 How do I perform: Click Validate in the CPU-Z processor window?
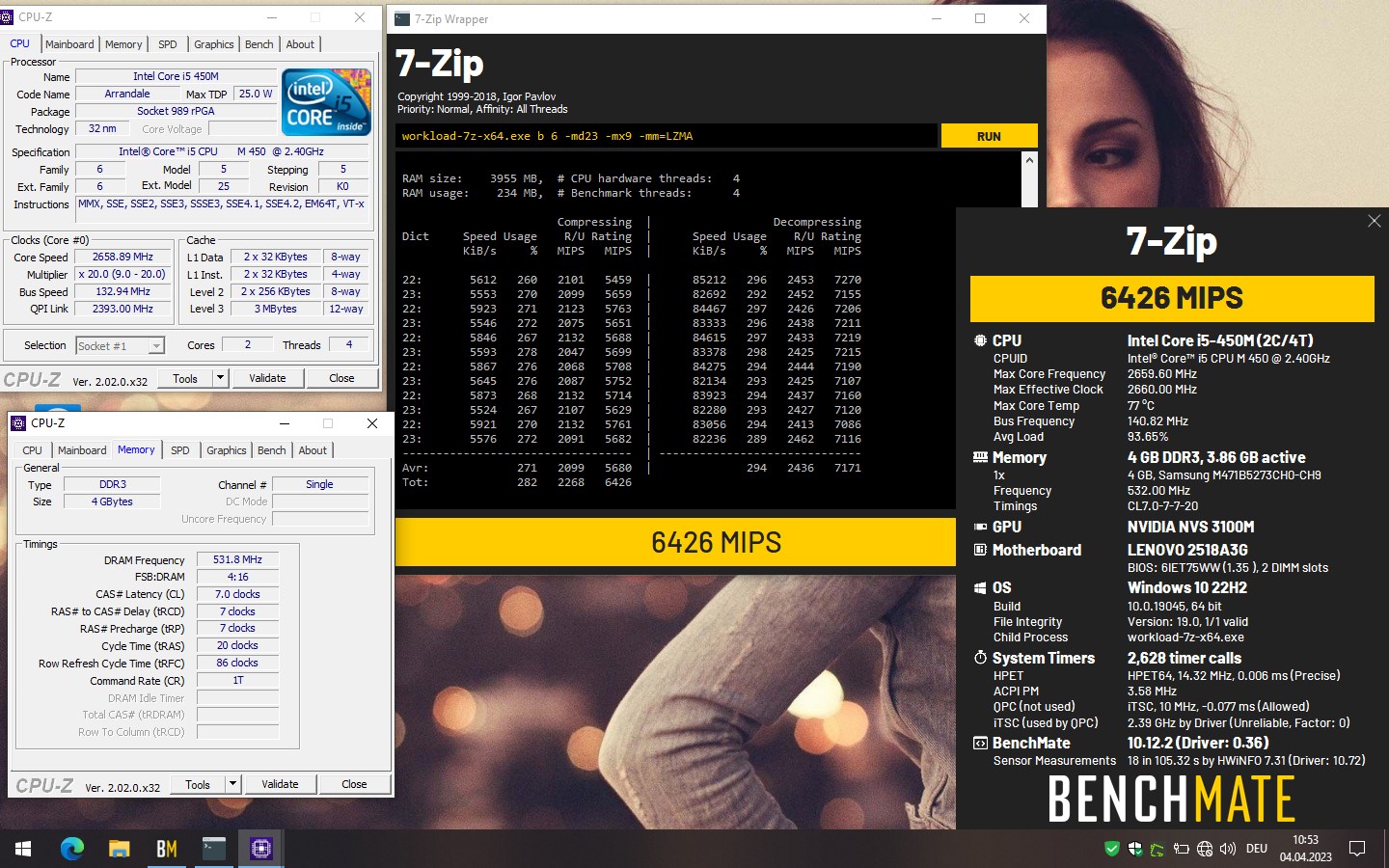point(267,378)
